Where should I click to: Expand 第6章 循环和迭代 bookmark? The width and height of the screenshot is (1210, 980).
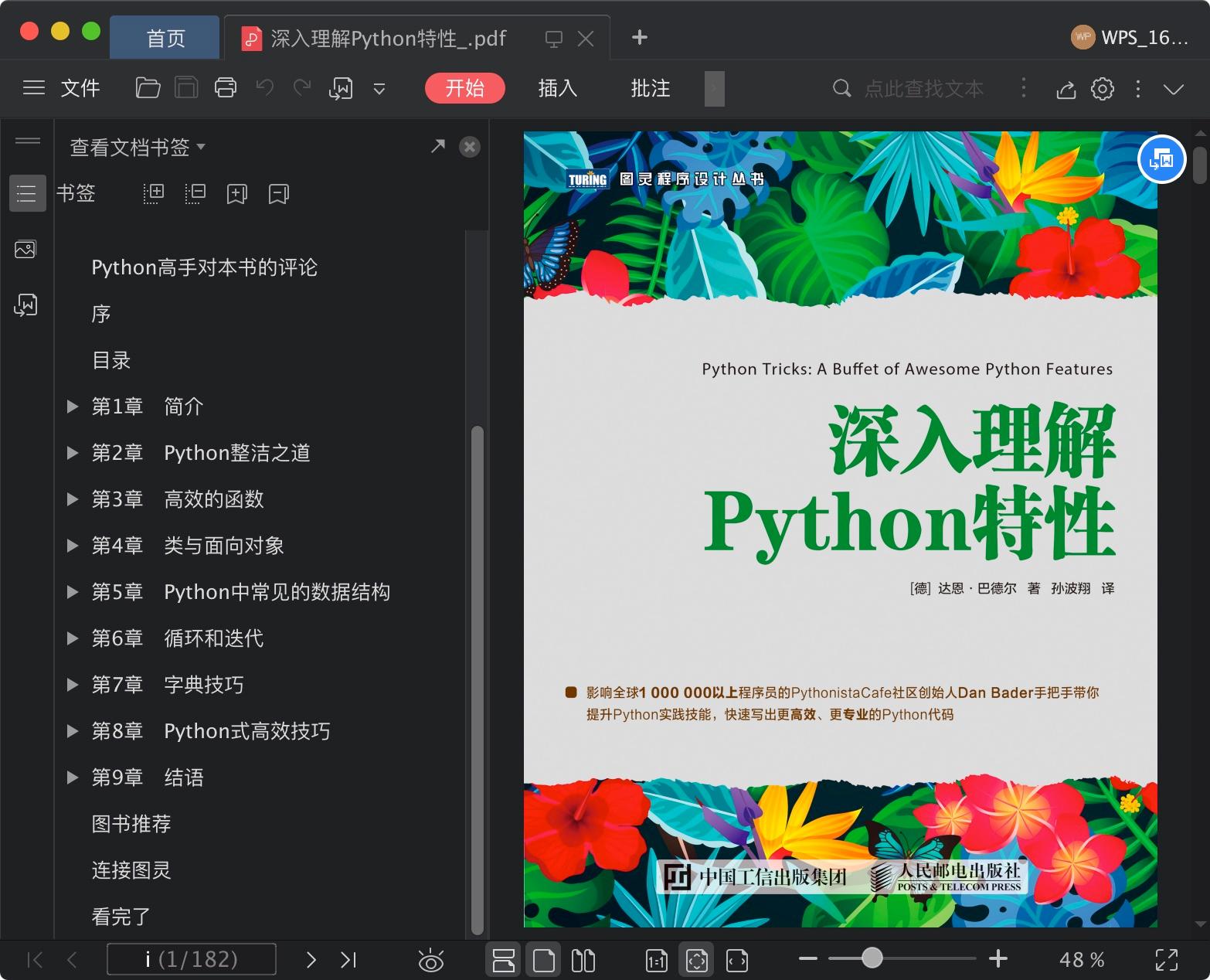coord(73,638)
